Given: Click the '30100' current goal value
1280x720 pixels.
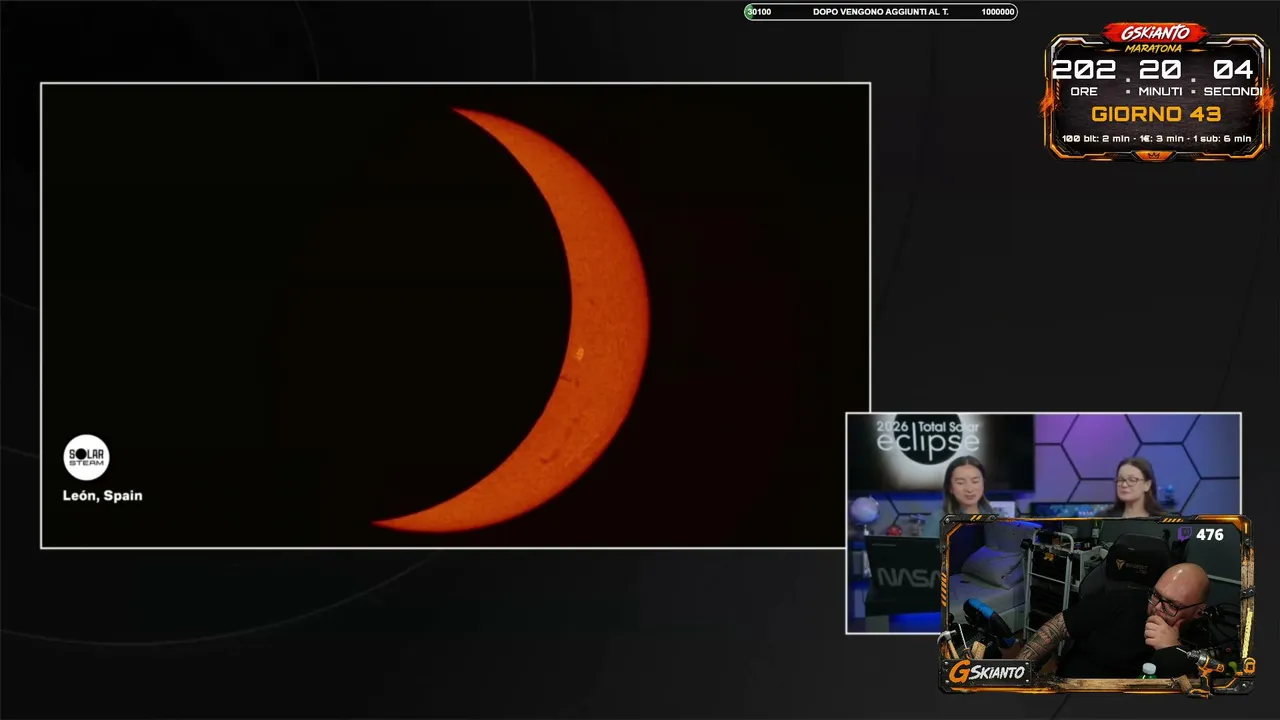Looking at the screenshot, I should (759, 12).
